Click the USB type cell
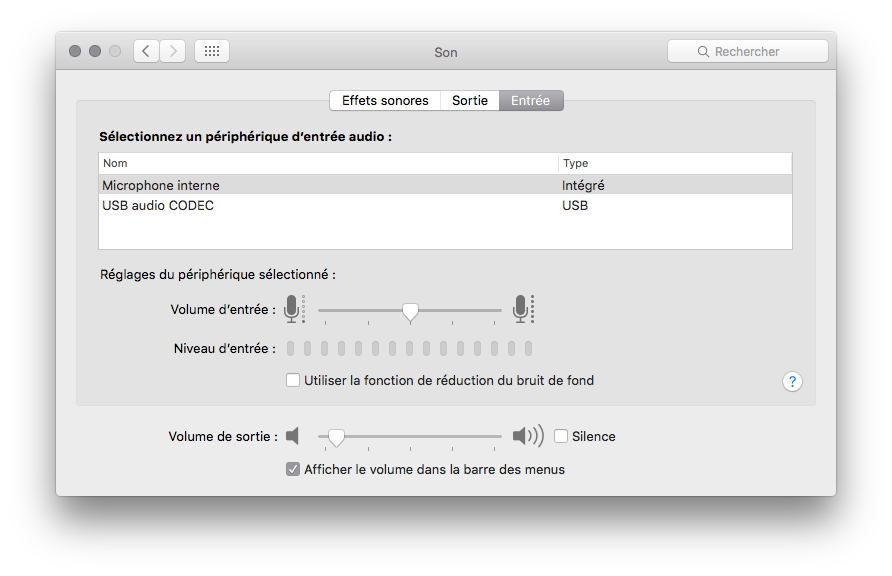892x576 pixels. pyautogui.click(x=575, y=205)
